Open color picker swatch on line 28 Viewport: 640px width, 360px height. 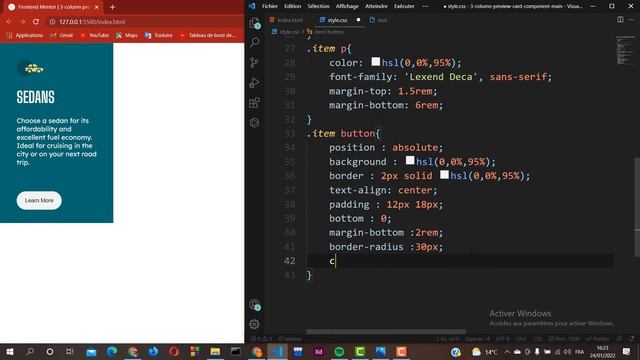(376, 62)
